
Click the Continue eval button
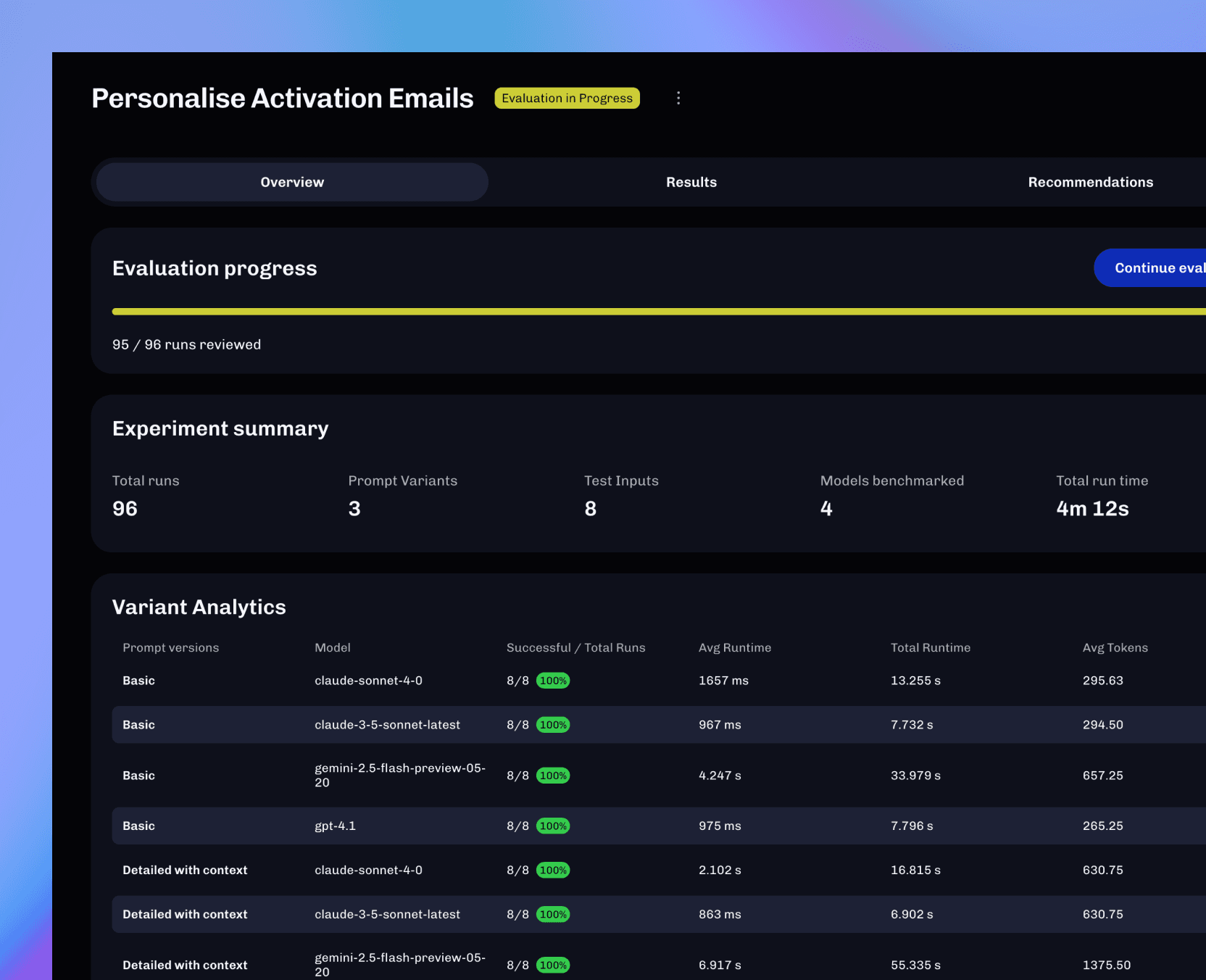[x=1160, y=267]
